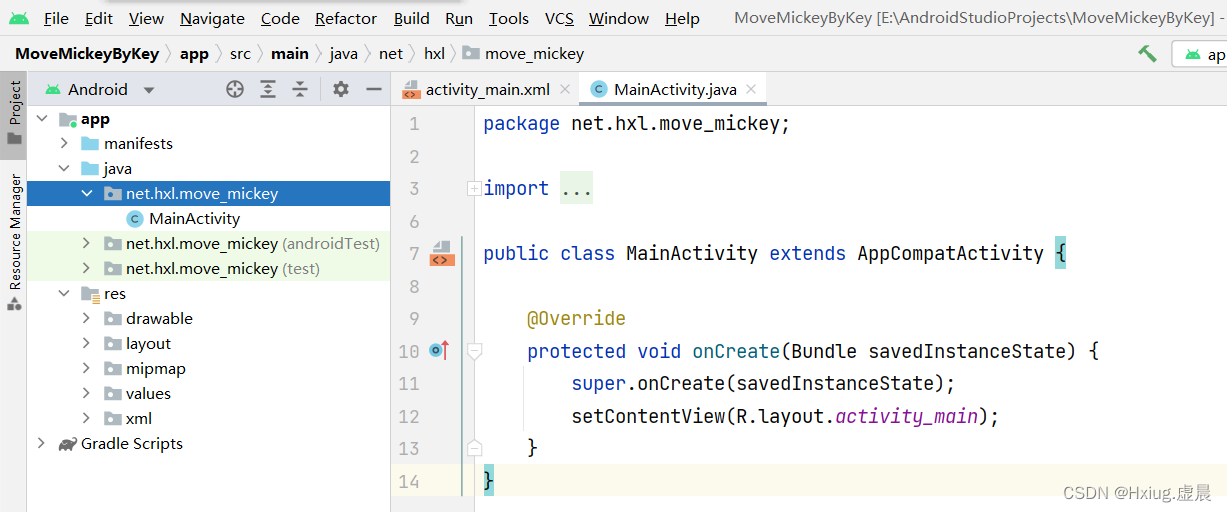Open the app run configuration dropdown

(1200, 54)
